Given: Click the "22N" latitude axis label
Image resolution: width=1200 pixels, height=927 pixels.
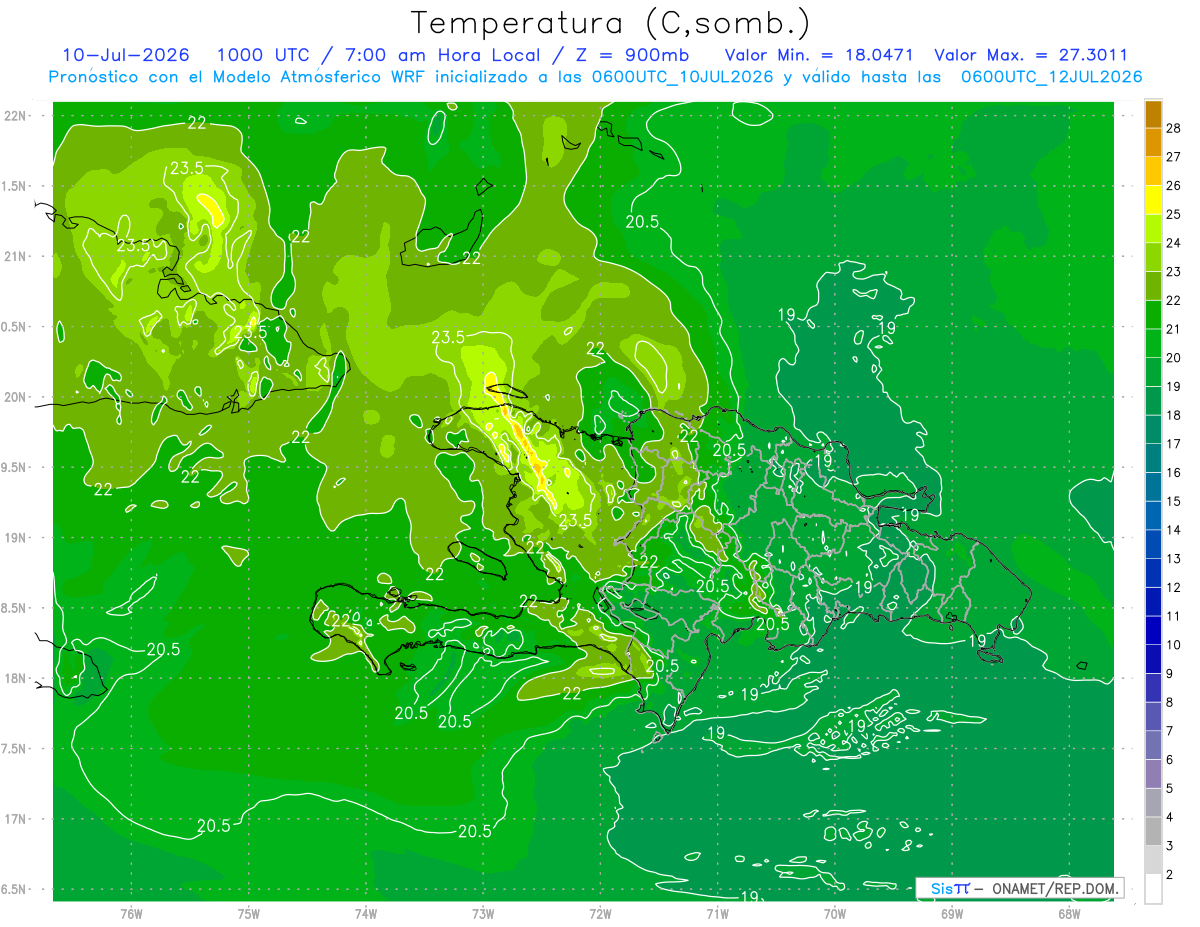Looking at the screenshot, I should pos(15,116).
